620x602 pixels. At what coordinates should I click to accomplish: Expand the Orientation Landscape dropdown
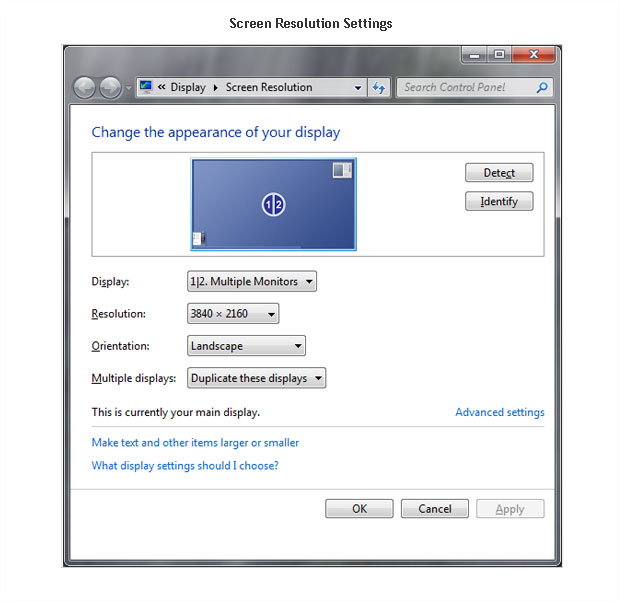pos(246,346)
